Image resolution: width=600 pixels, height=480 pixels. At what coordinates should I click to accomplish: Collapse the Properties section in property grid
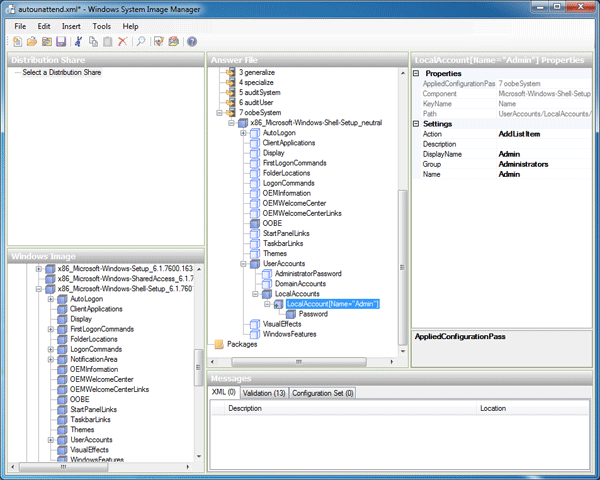pos(417,73)
